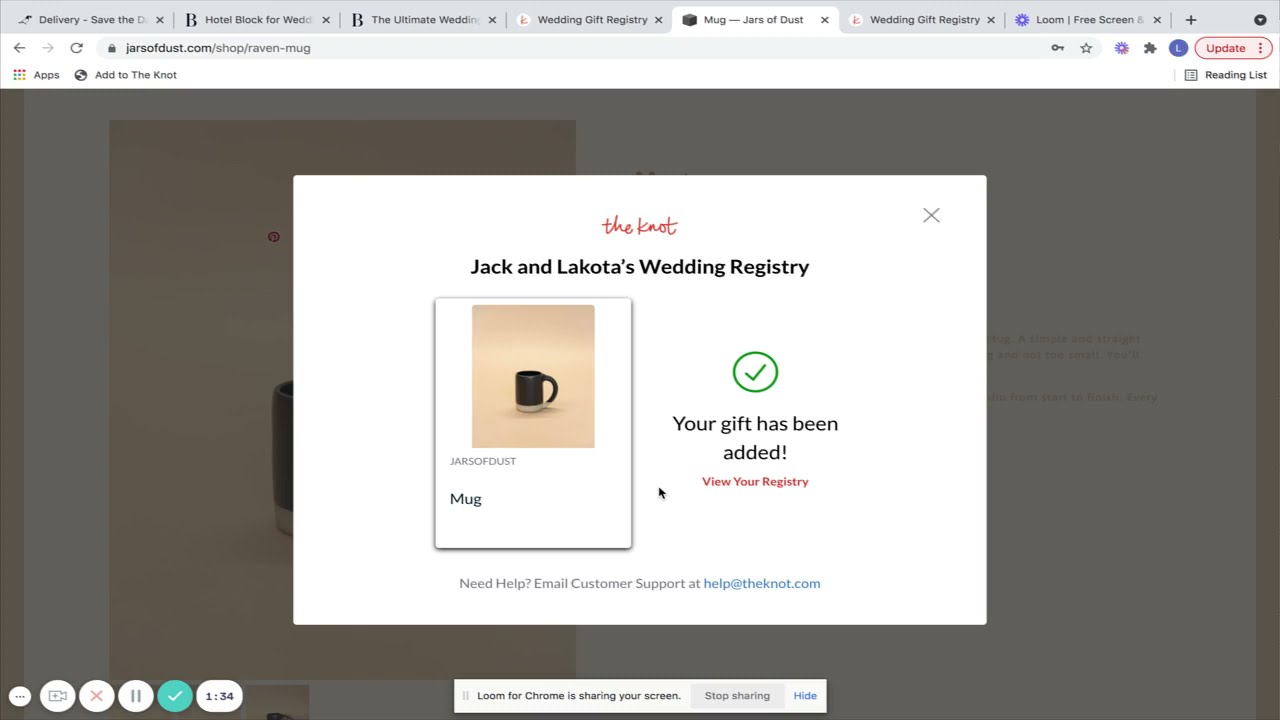Image resolution: width=1280 pixels, height=720 pixels.
Task: View site lock security info
Action: point(112,48)
